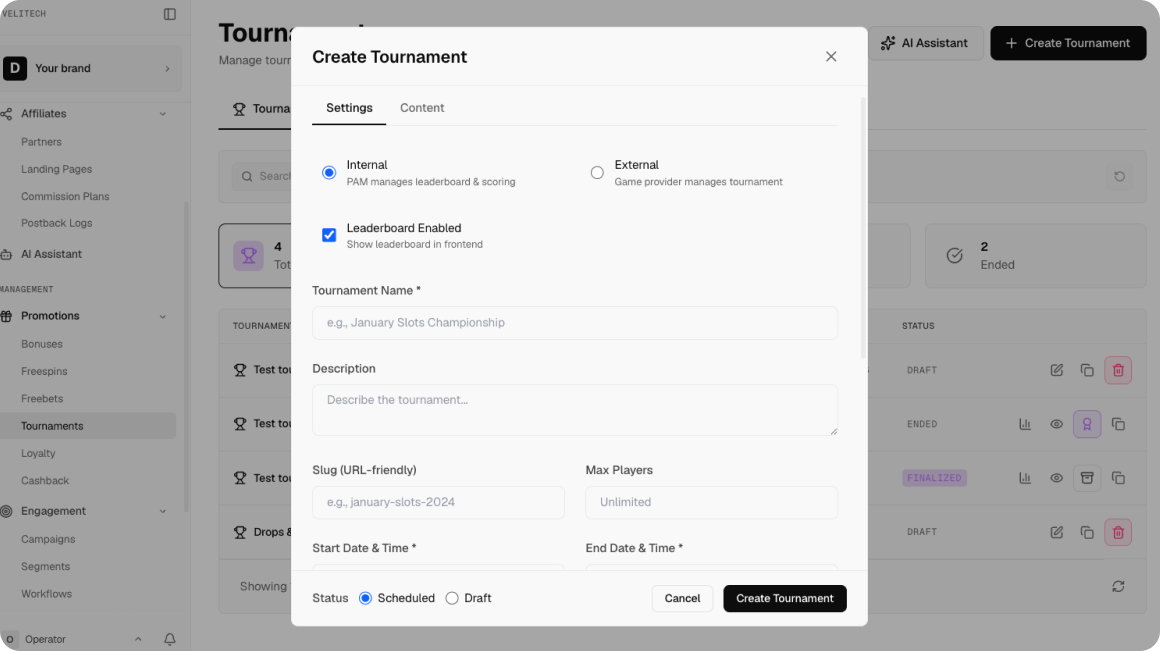The width and height of the screenshot is (1160, 651).
Task: Switch to the Settings tab
Action: coord(349,108)
